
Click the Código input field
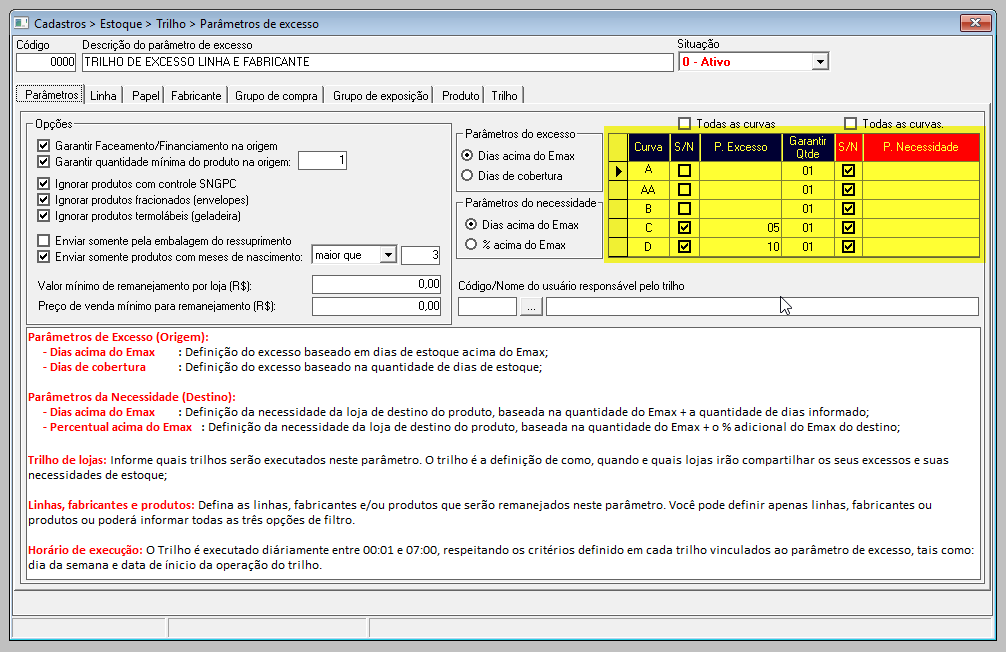tap(46, 62)
